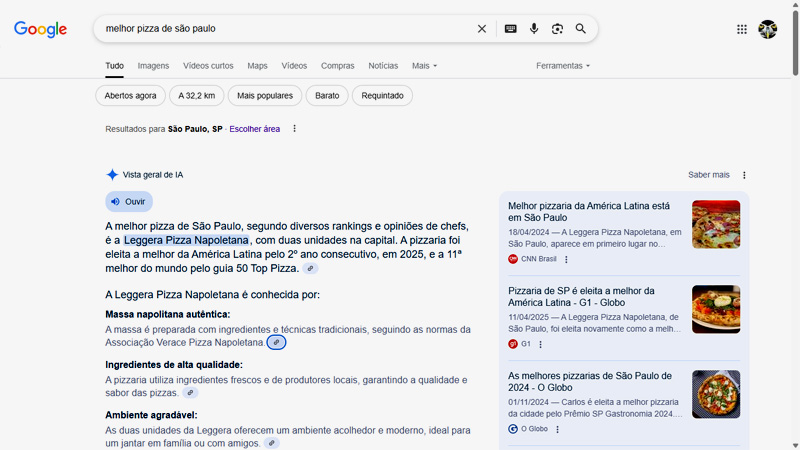Open source link chip after sabor das pizzas

point(190,393)
